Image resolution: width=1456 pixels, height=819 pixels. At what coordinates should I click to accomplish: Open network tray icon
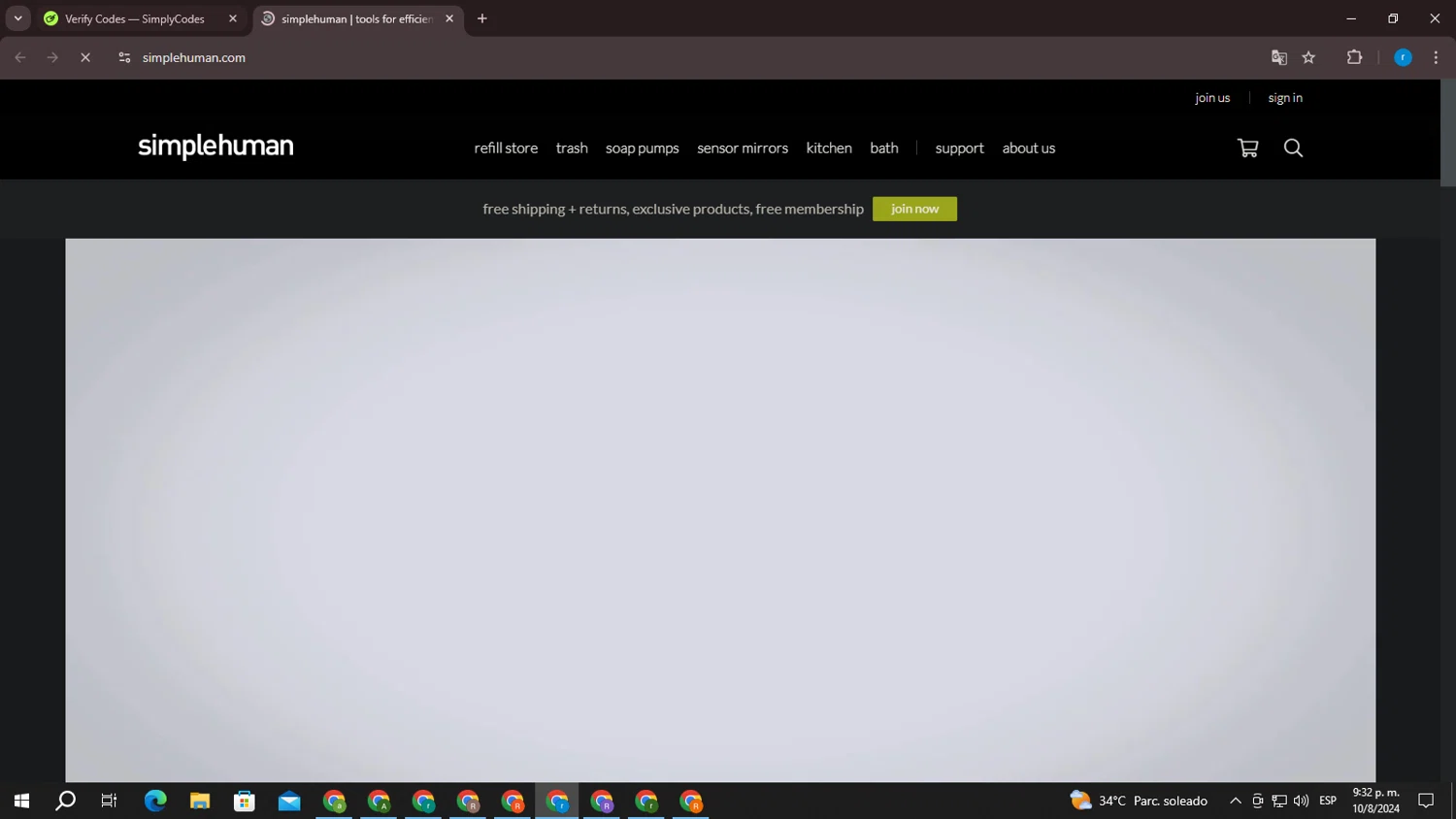[1279, 801]
